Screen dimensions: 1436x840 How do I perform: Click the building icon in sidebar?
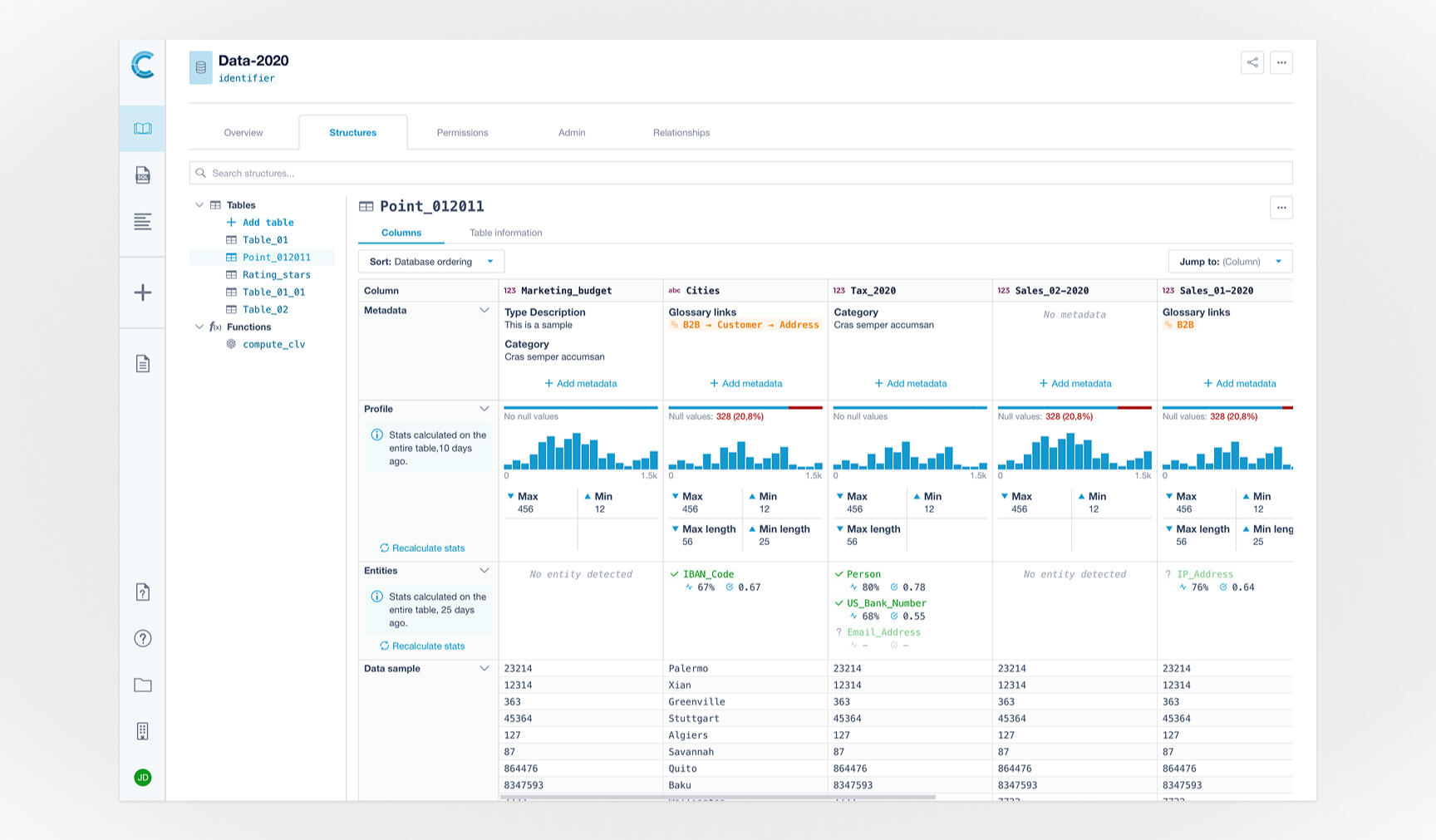pyautogui.click(x=143, y=731)
